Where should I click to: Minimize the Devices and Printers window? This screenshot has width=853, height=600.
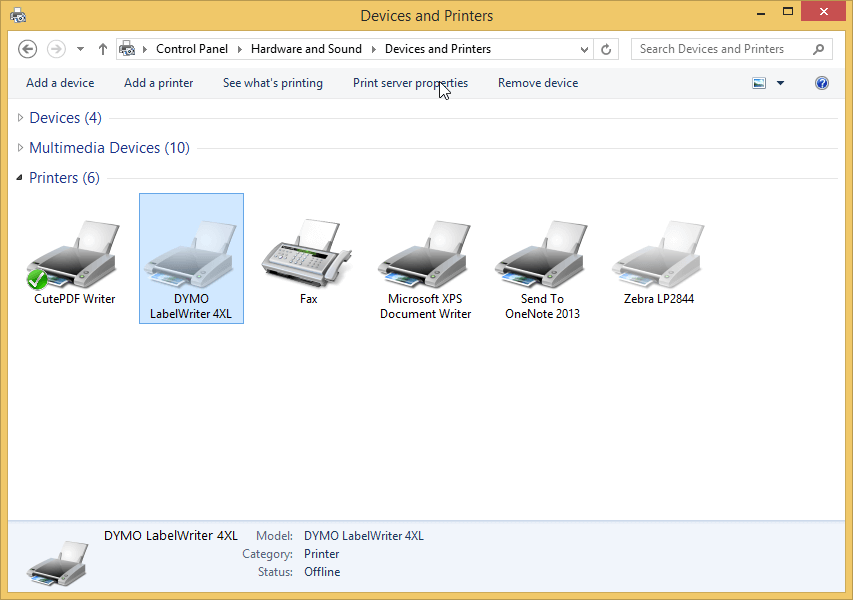pos(761,12)
